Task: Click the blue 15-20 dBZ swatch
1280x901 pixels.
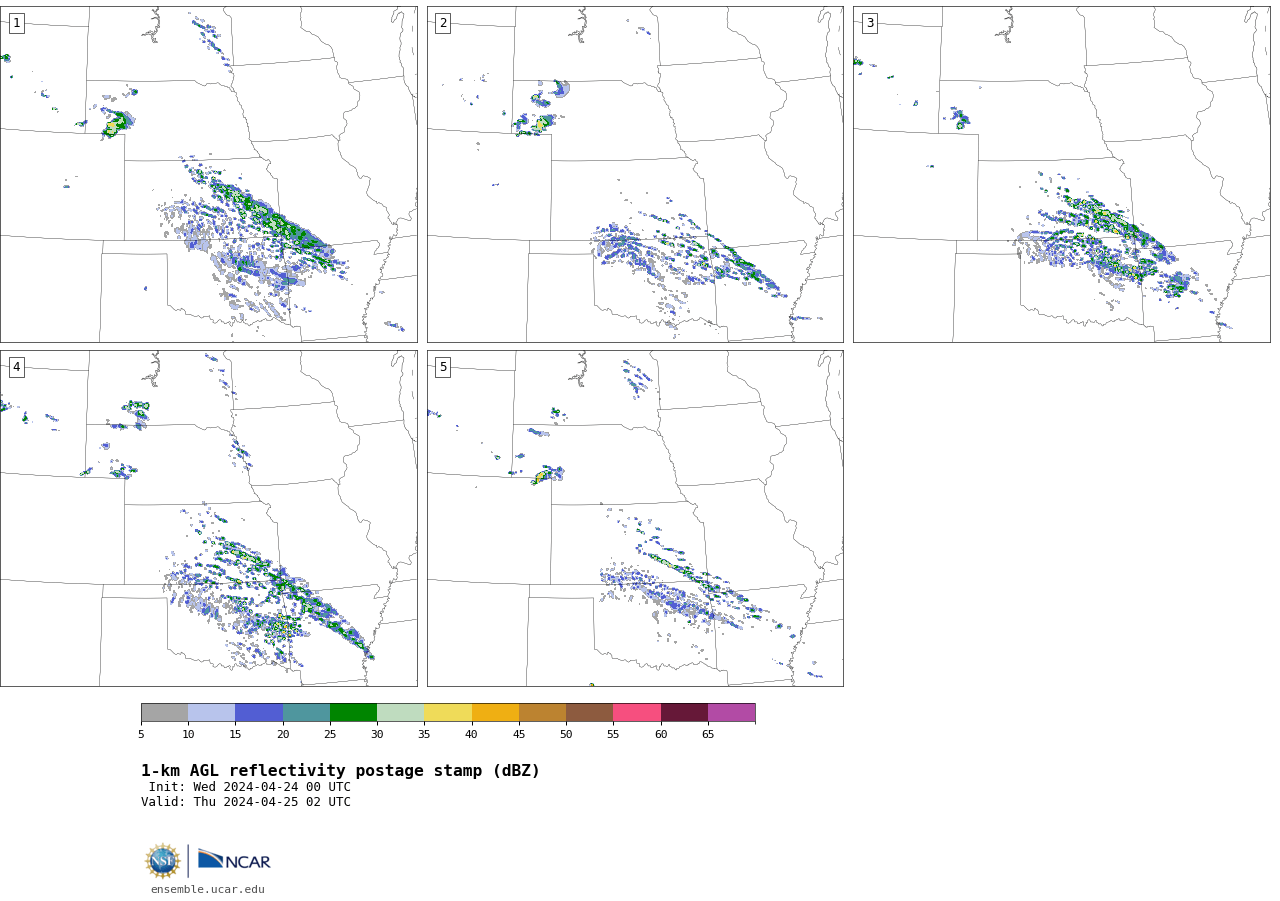Action: [x=259, y=712]
